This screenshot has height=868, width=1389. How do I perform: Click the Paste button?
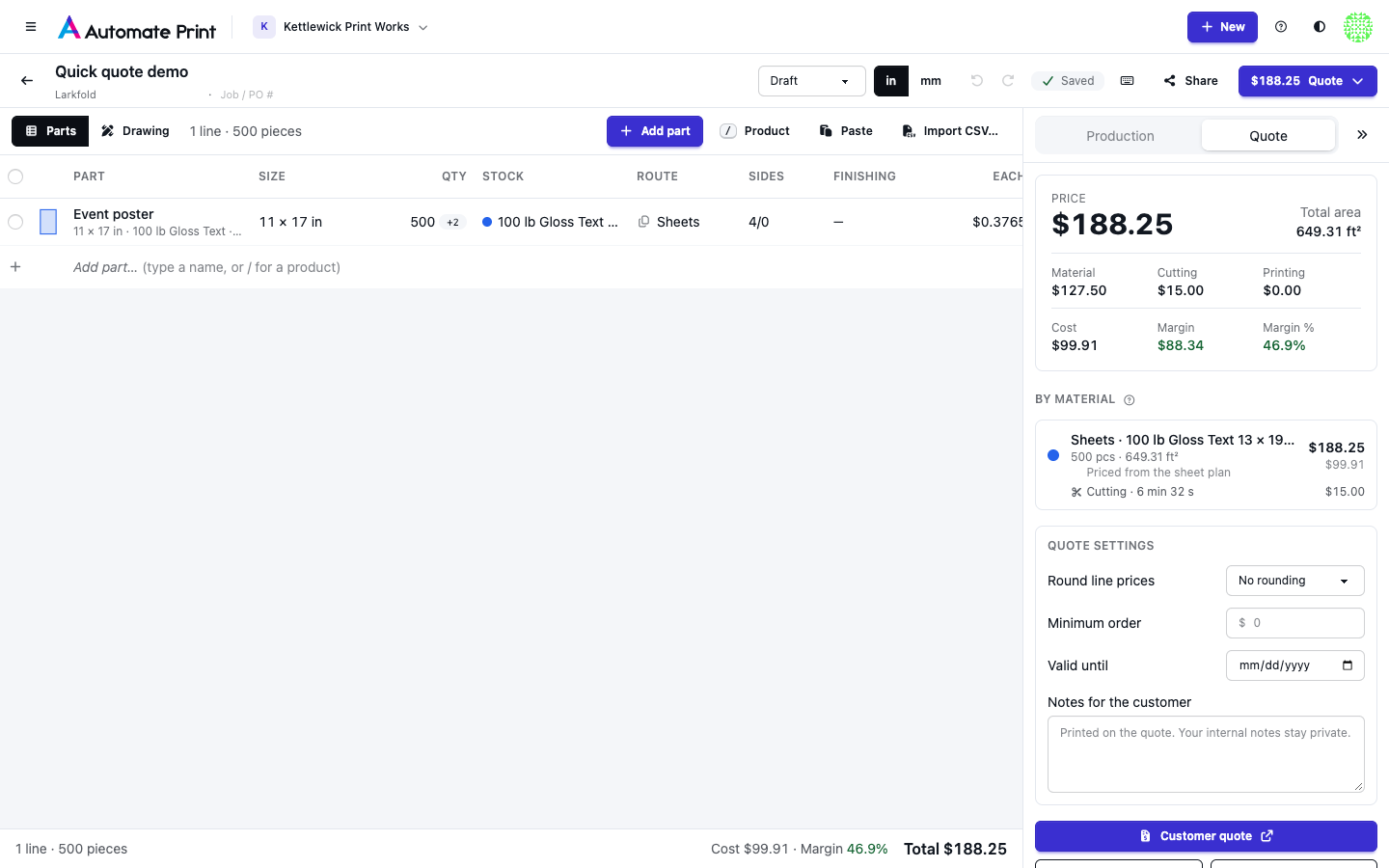coord(846,131)
